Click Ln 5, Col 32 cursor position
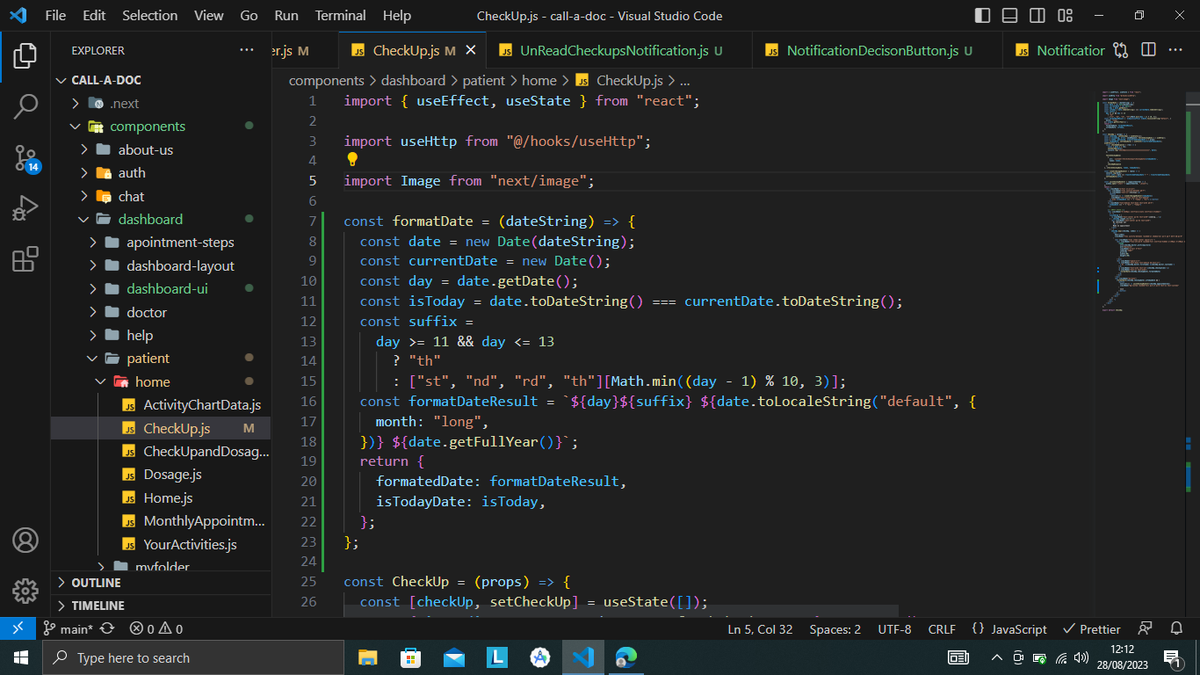1200x675 pixels. tap(760, 629)
